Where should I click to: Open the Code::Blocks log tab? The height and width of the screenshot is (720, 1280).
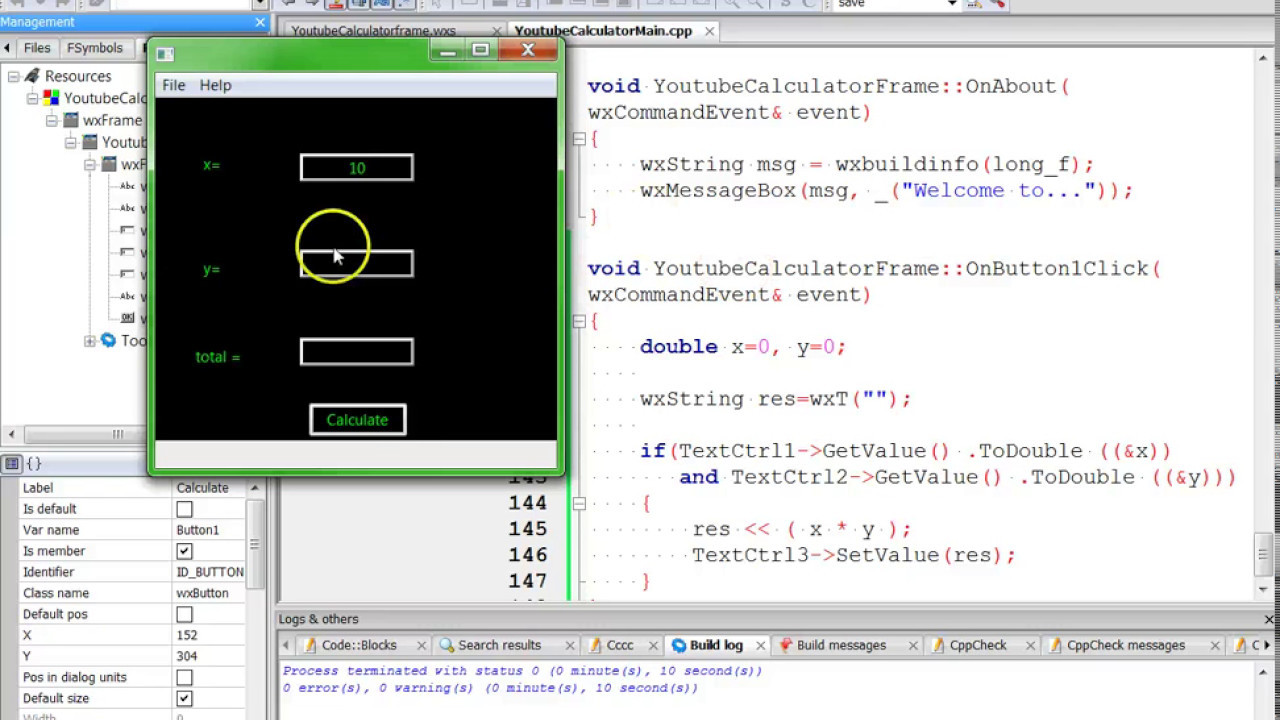[x=359, y=645]
